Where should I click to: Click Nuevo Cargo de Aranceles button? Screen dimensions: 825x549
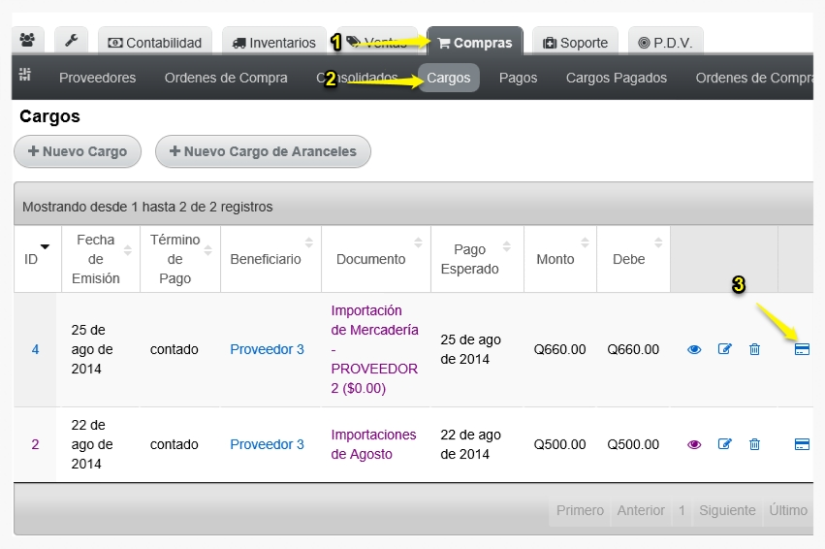263,152
